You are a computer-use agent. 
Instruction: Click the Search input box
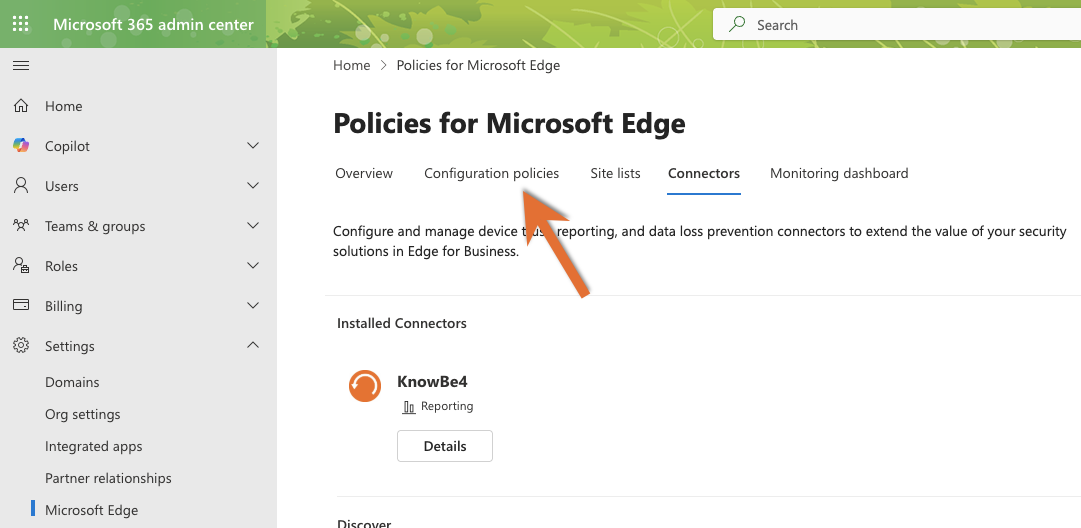pyautogui.click(x=900, y=25)
